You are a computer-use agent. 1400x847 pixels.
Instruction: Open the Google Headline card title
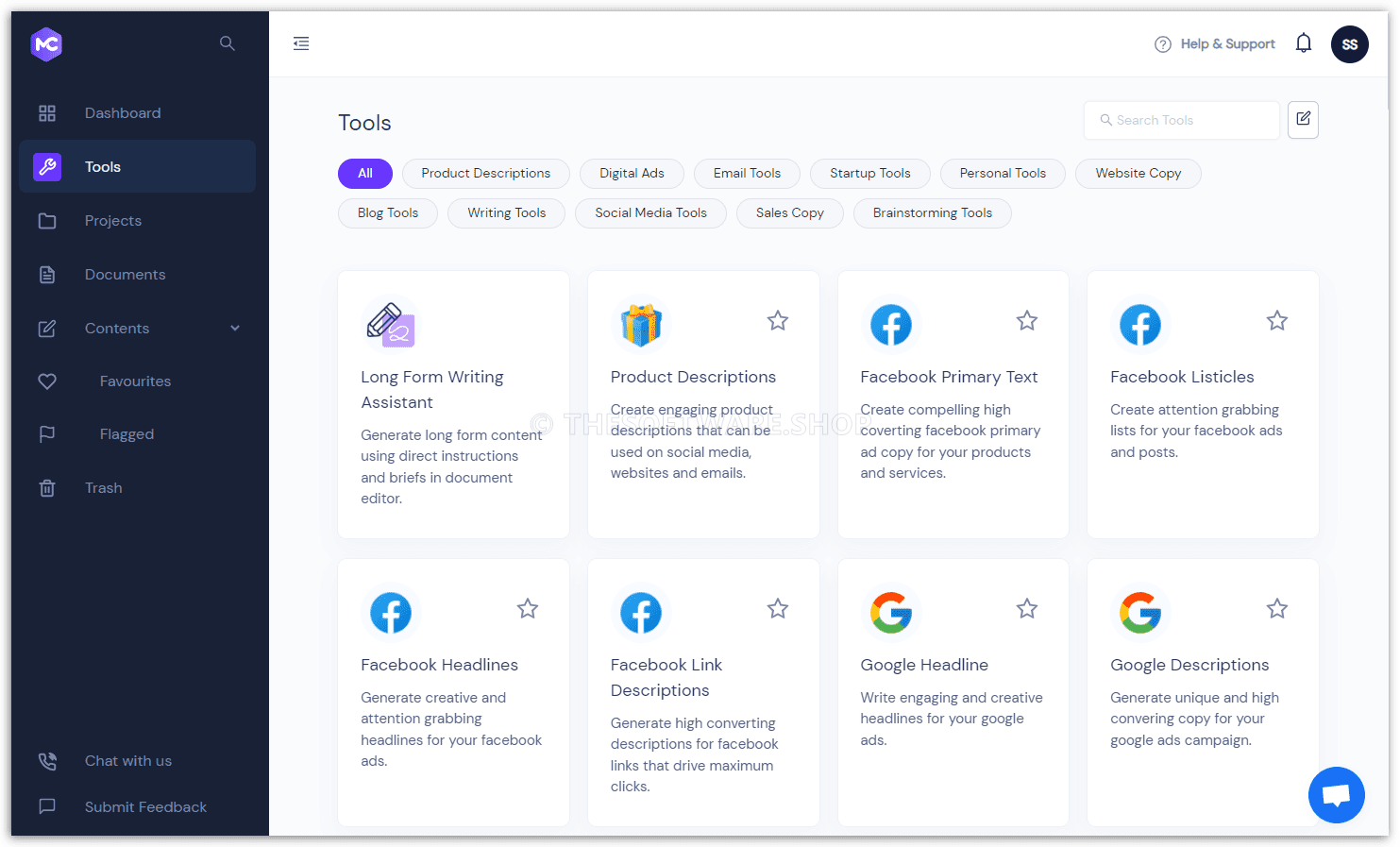pos(924,665)
